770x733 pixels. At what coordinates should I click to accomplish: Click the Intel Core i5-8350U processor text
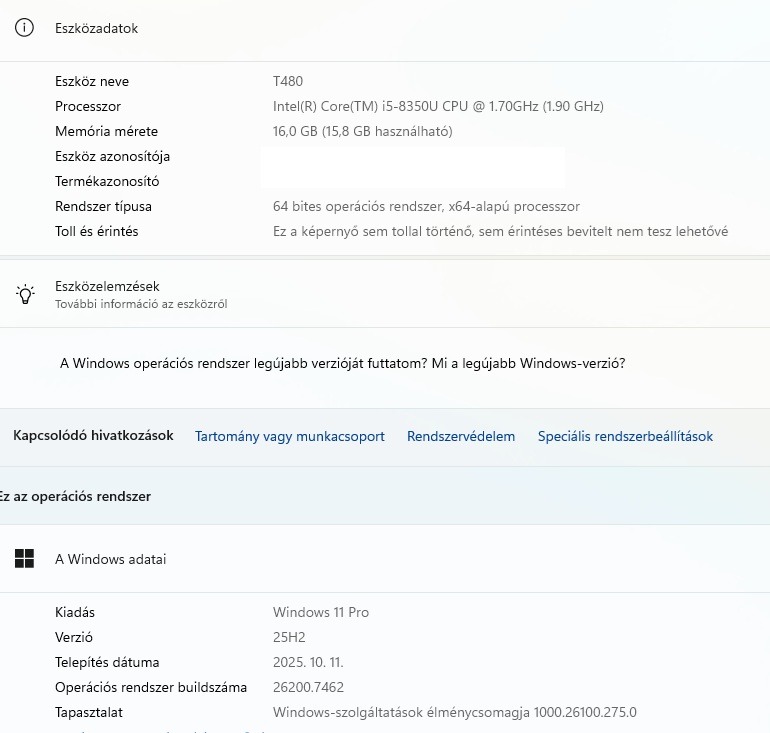(x=438, y=106)
